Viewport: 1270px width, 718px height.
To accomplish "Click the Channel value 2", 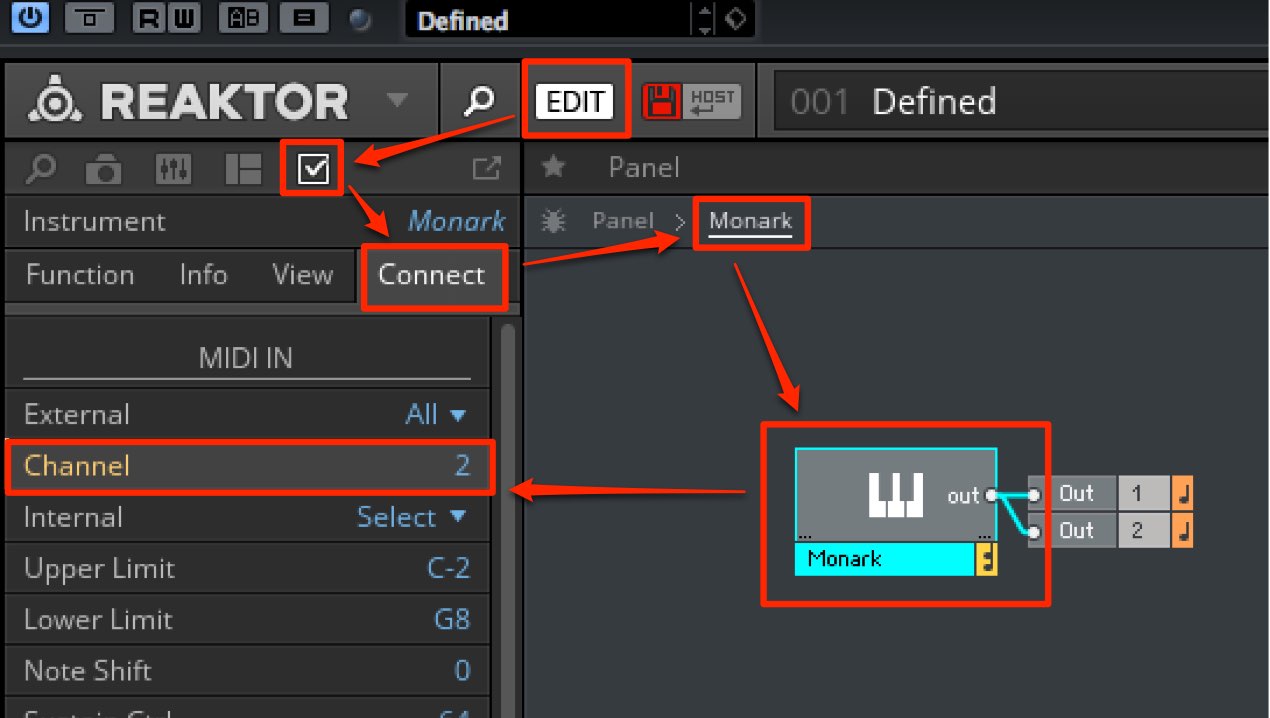I will pyautogui.click(x=462, y=466).
